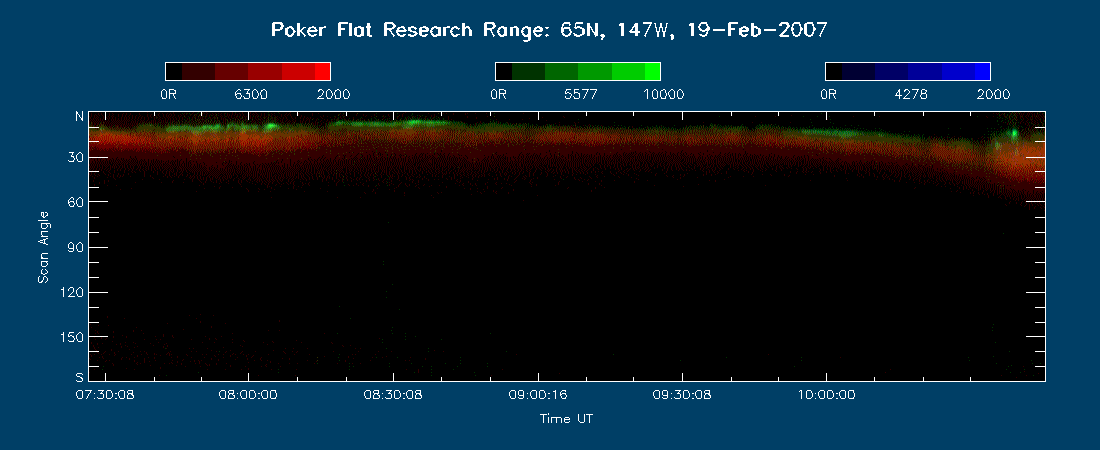The width and height of the screenshot is (1100, 450).
Task: Click the Time UT axis label
Action: (x=566, y=419)
